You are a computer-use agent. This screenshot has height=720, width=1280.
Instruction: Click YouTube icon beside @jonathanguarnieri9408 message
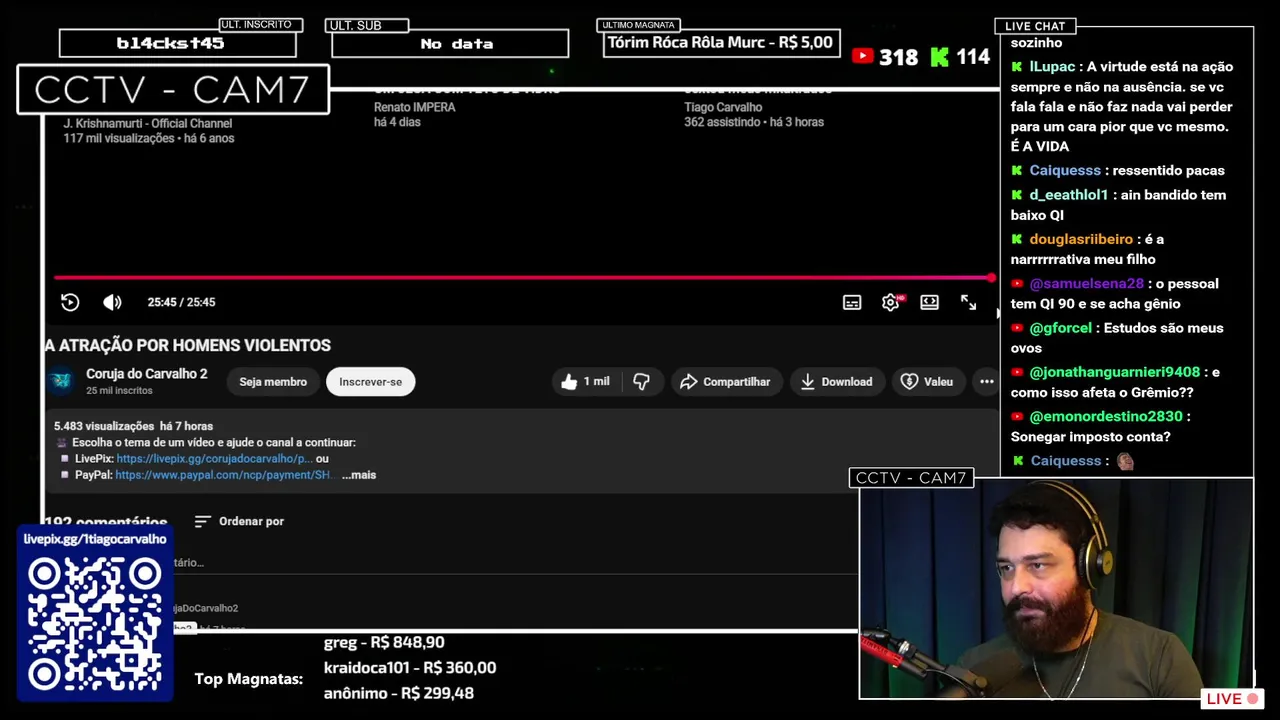(x=1017, y=372)
